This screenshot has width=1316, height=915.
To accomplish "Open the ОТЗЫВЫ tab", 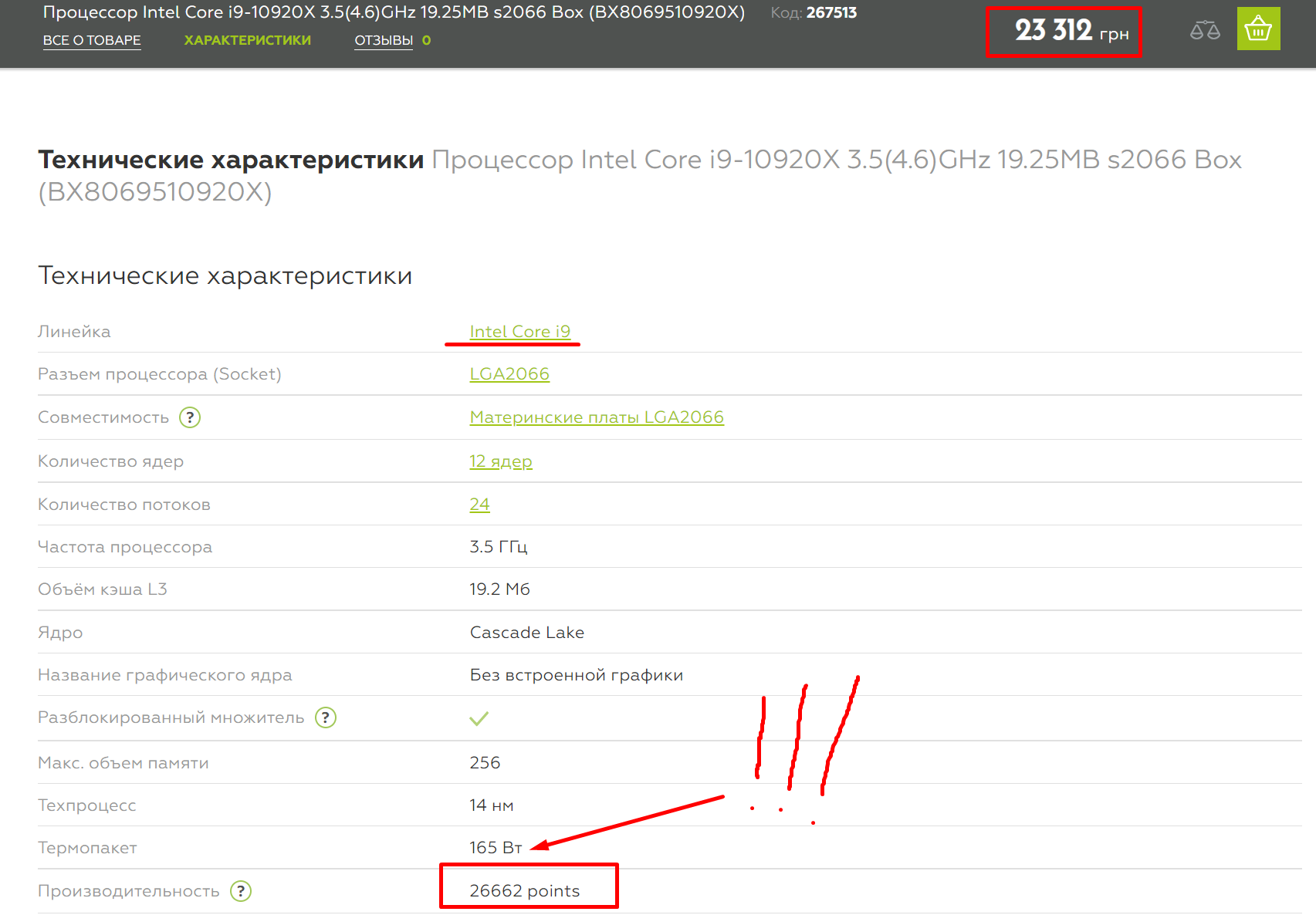I will (384, 40).
